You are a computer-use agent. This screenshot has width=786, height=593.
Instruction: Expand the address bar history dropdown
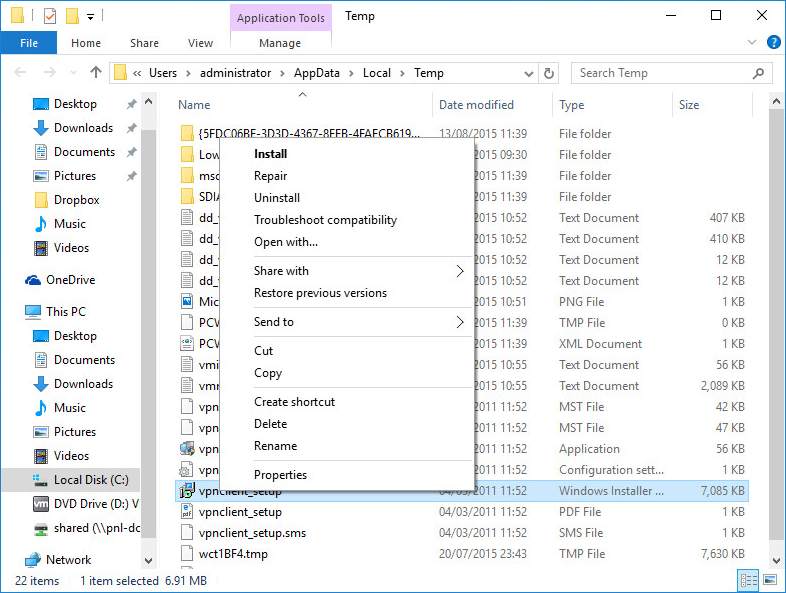[x=528, y=74]
